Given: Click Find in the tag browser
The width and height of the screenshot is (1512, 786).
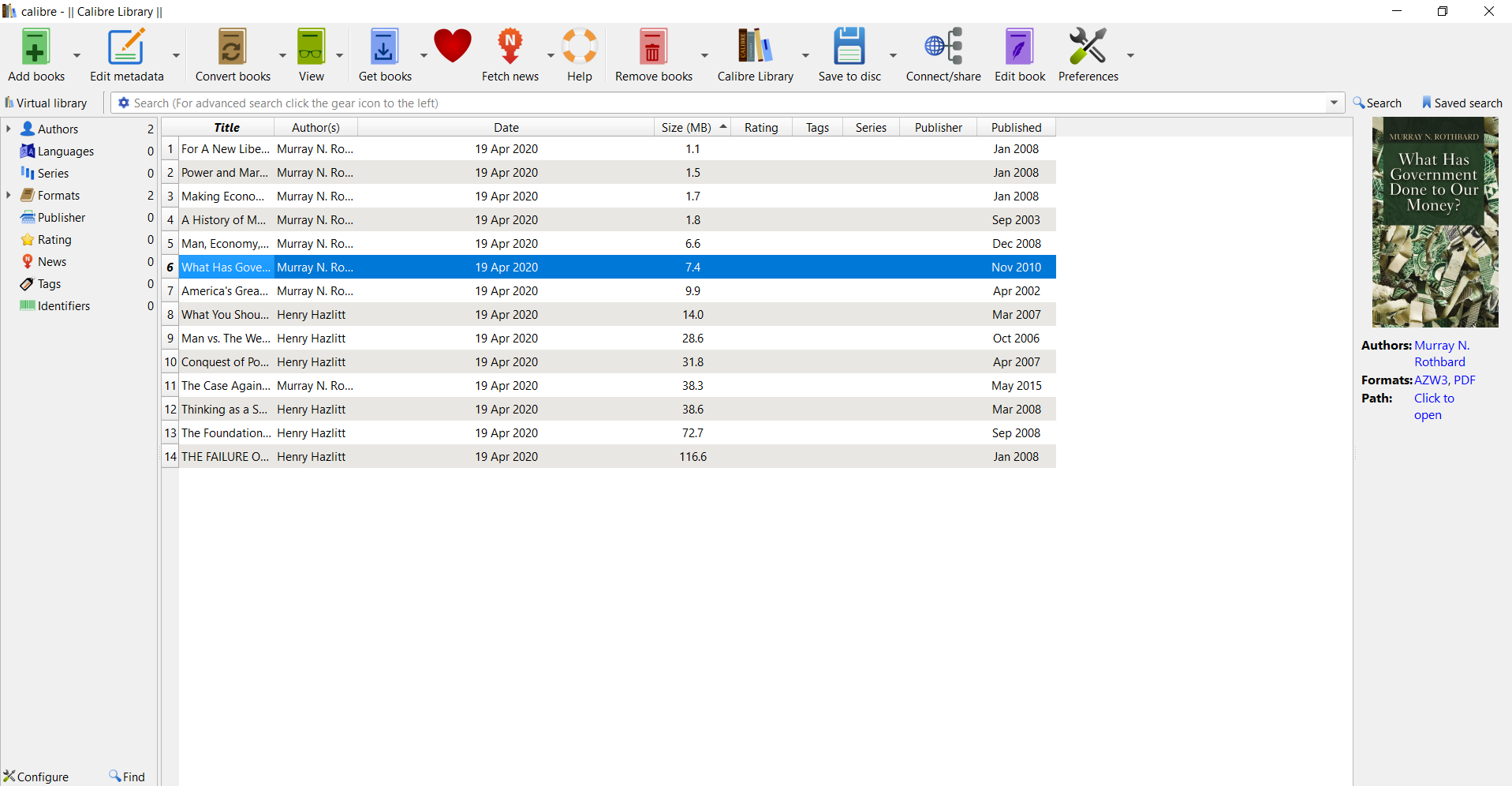Looking at the screenshot, I should coord(127,777).
